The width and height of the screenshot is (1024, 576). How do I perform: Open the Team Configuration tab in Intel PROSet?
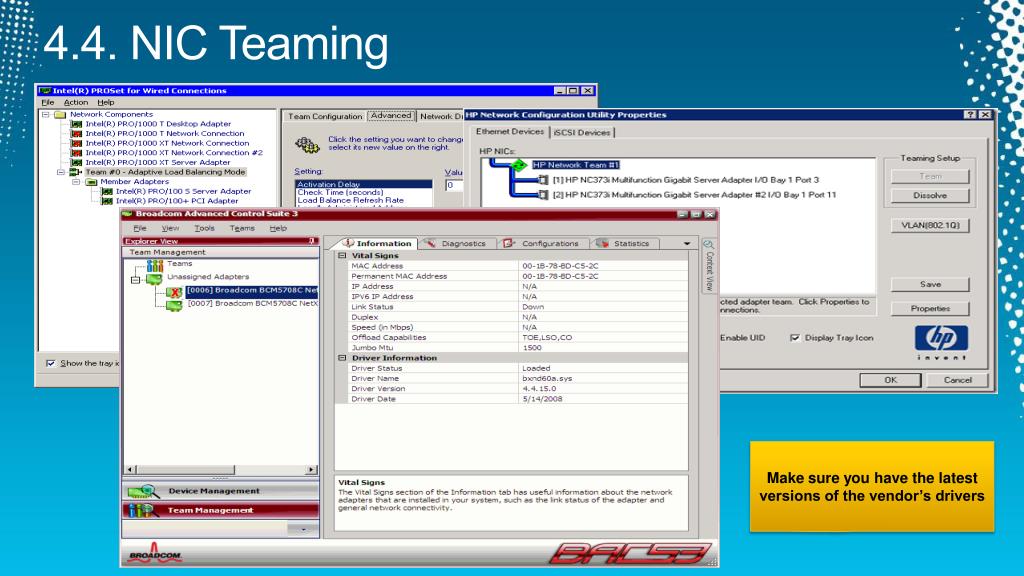click(x=325, y=116)
